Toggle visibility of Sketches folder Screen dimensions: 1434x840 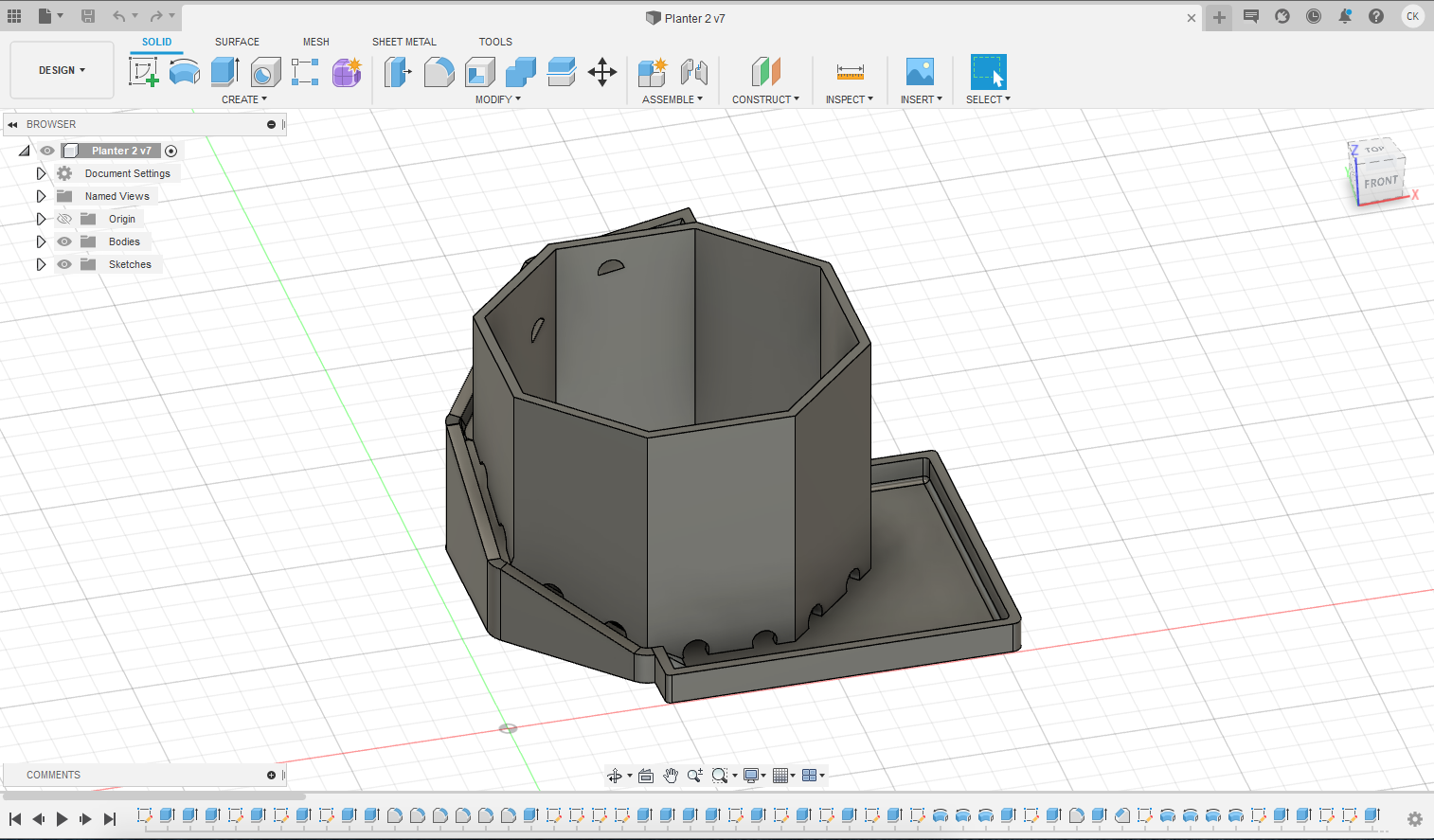pos(64,264)
